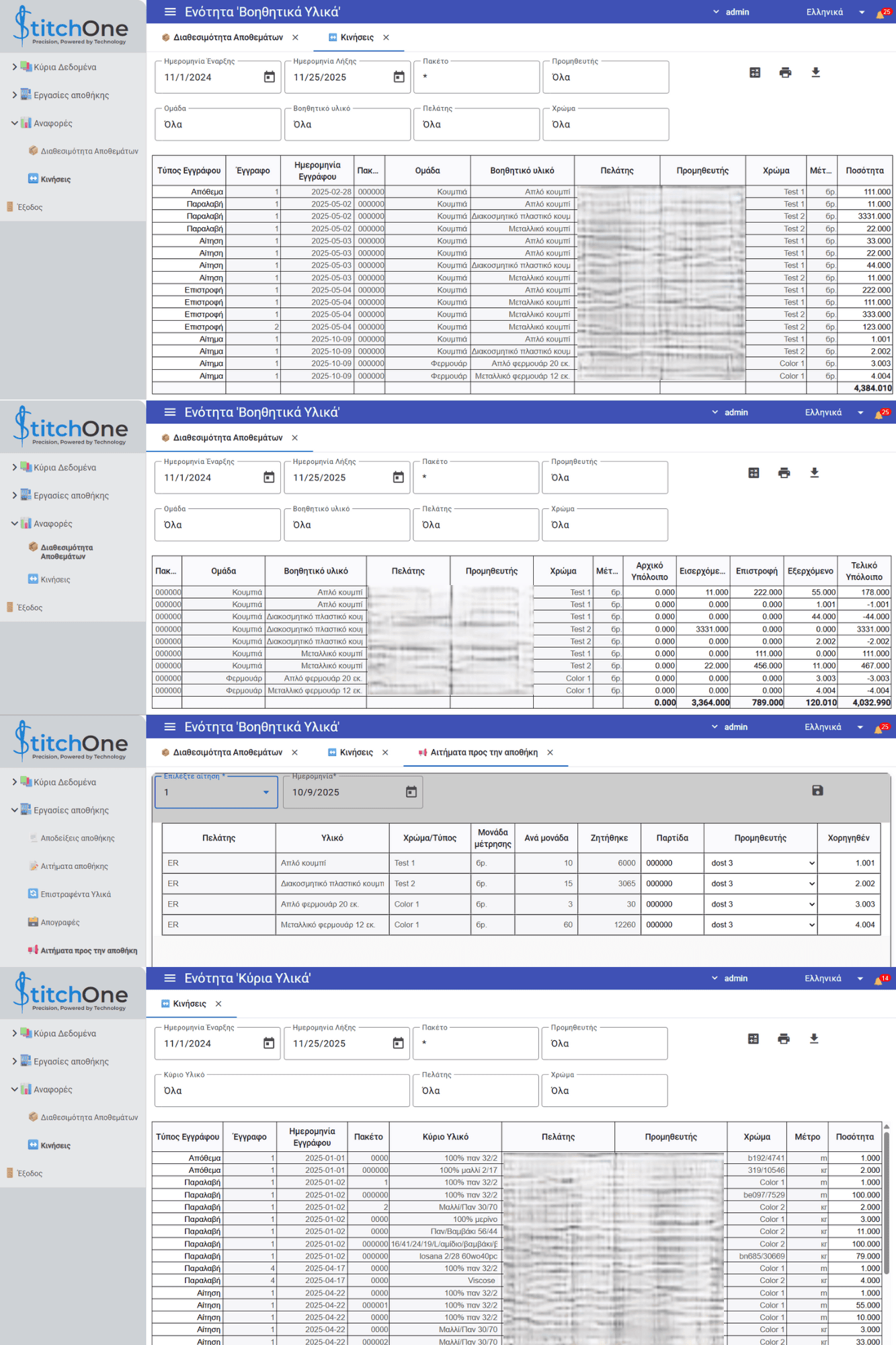
Task: Click the Χορηγηθέν field in the Απλό φερμουάρ 20 εκ. row
Action: (849, 905)
